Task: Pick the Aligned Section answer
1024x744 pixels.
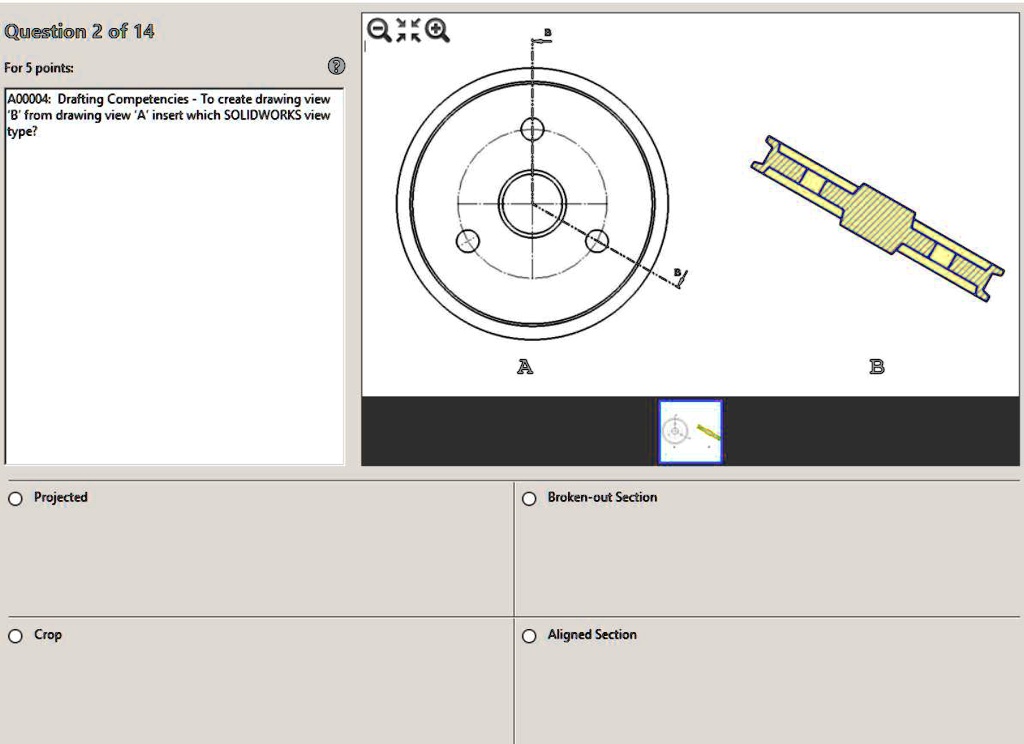Action: (x=529, y=635)
